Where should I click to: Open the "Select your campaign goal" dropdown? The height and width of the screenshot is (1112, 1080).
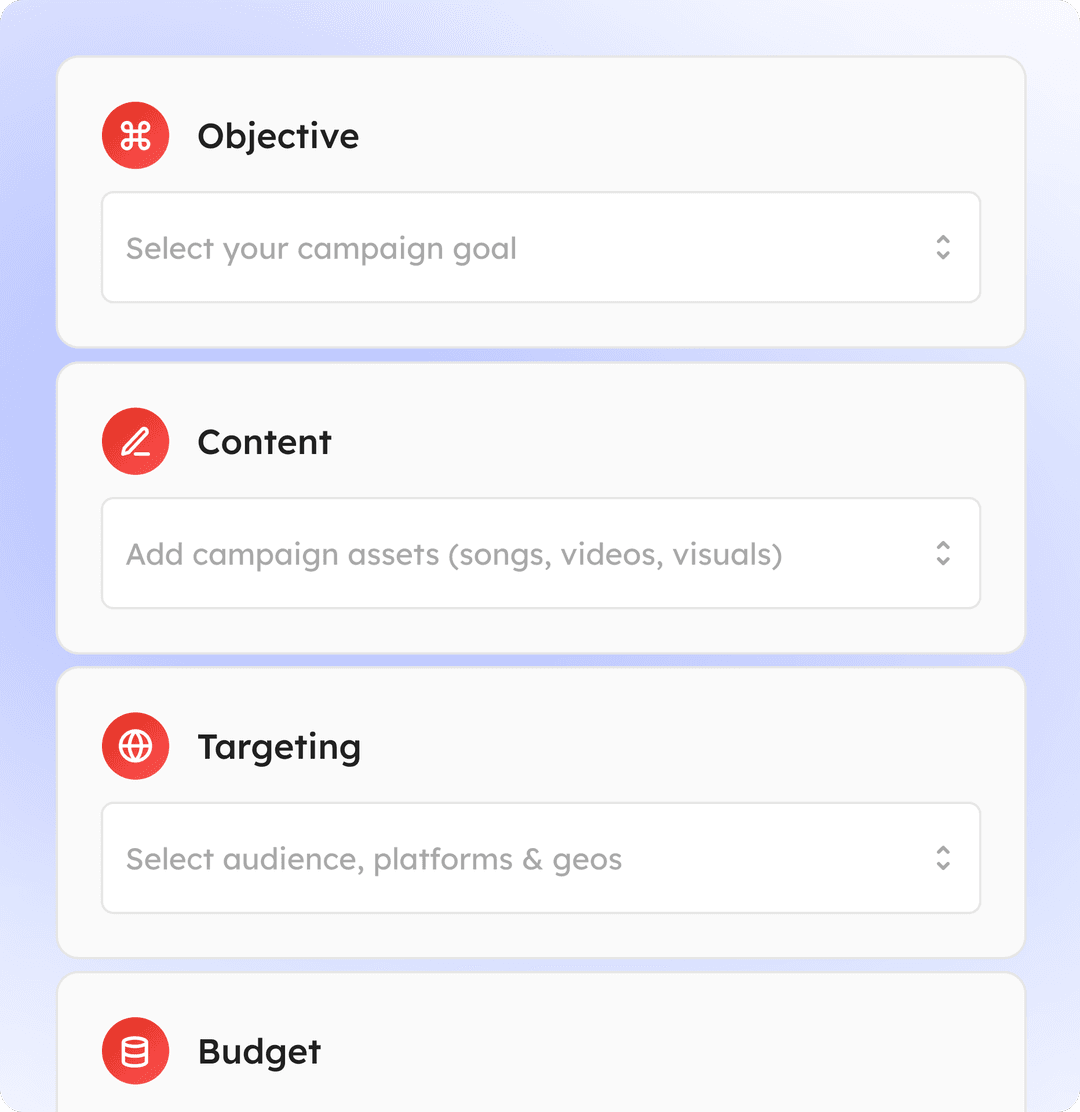520,248
